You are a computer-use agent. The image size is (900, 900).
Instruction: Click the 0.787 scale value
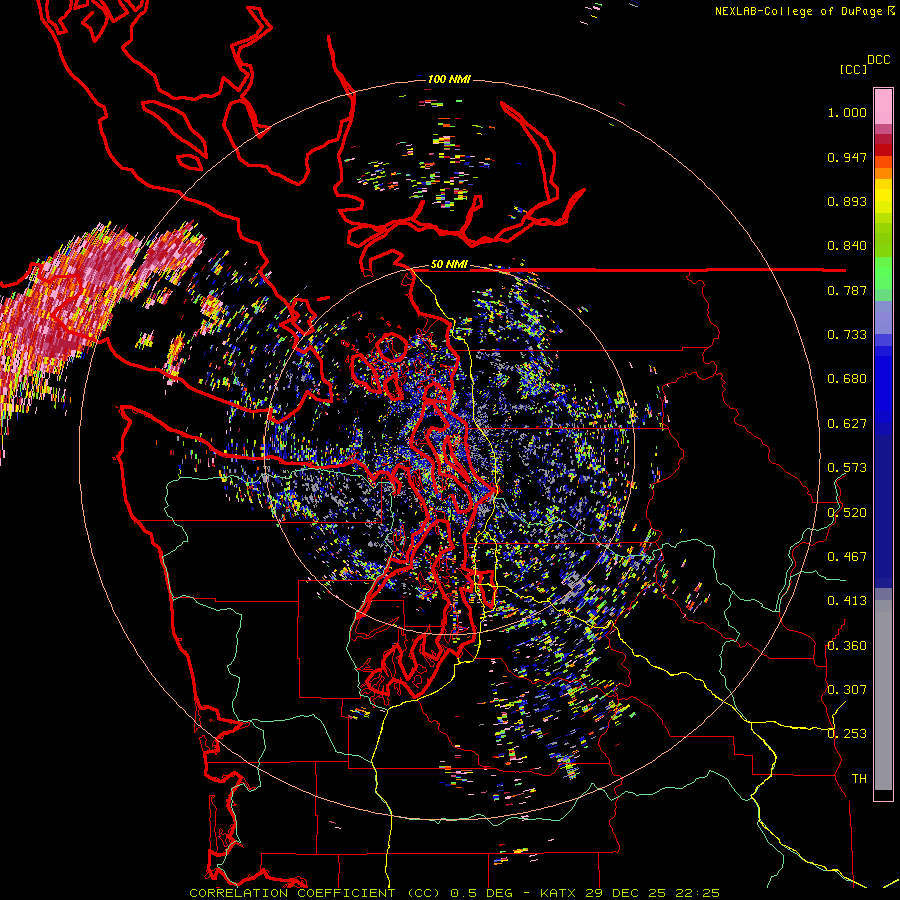pos(847,290)
